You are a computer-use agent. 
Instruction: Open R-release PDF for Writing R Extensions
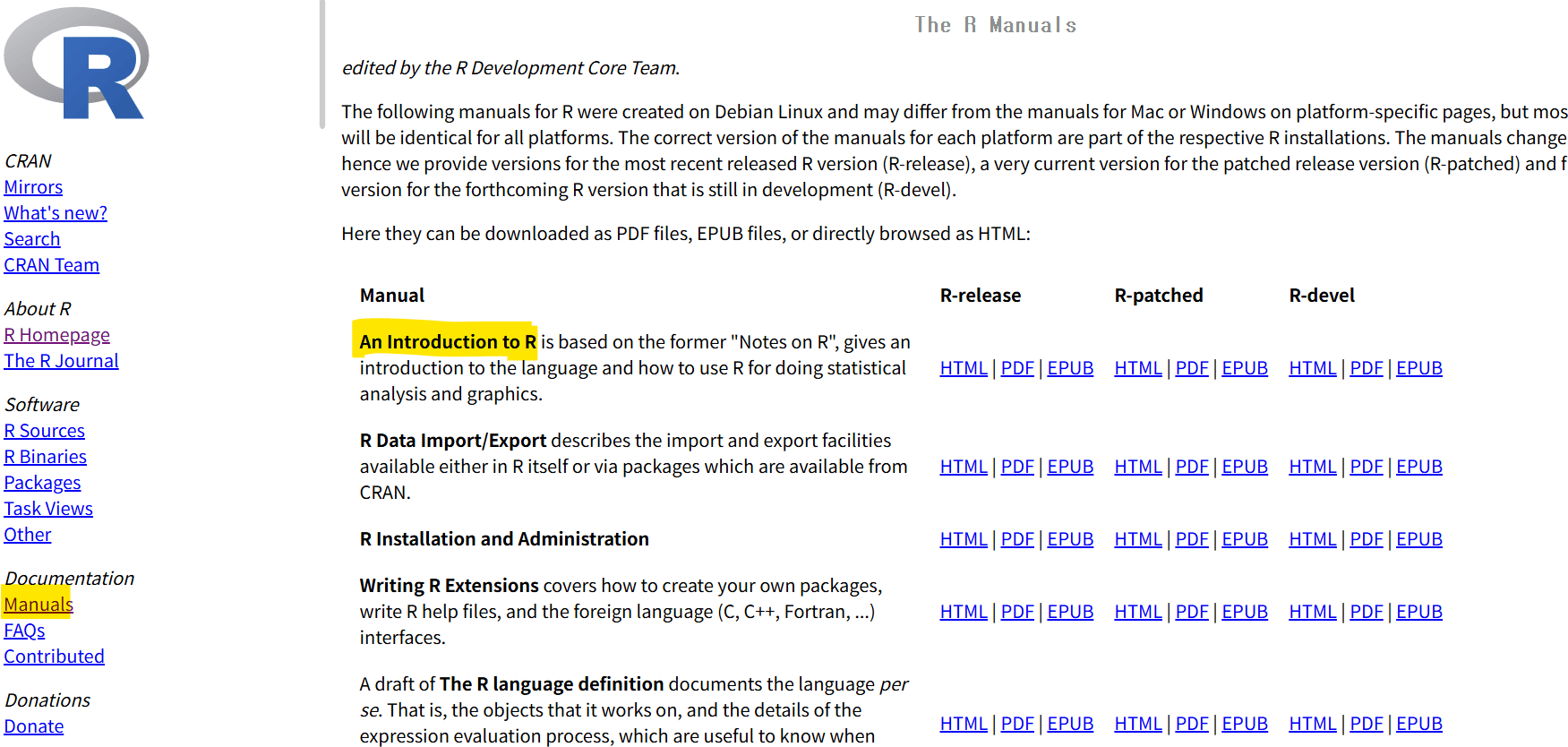coord(1017,612)
